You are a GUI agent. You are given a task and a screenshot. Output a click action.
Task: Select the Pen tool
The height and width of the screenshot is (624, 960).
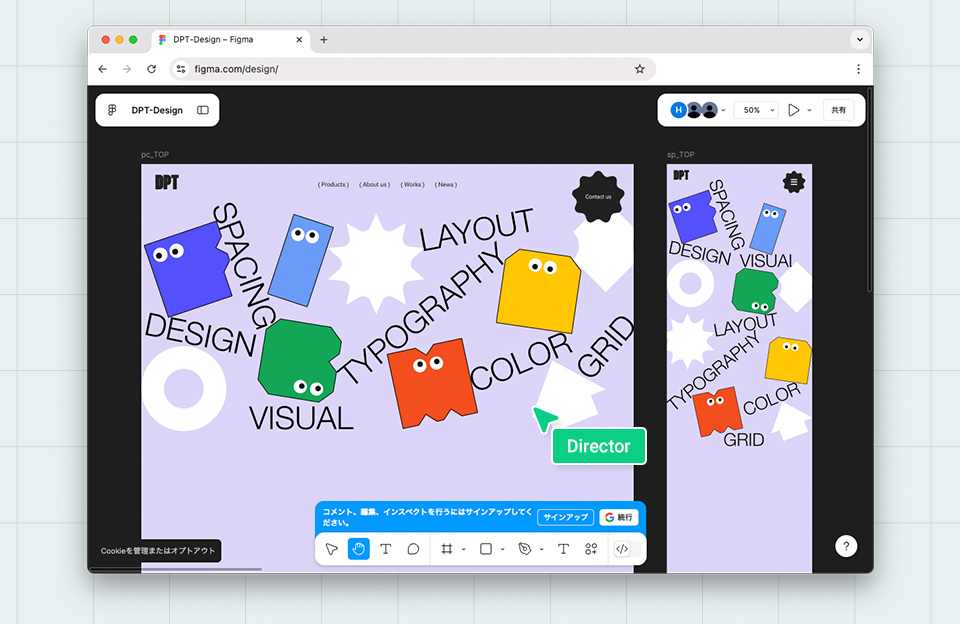(525, 549)
